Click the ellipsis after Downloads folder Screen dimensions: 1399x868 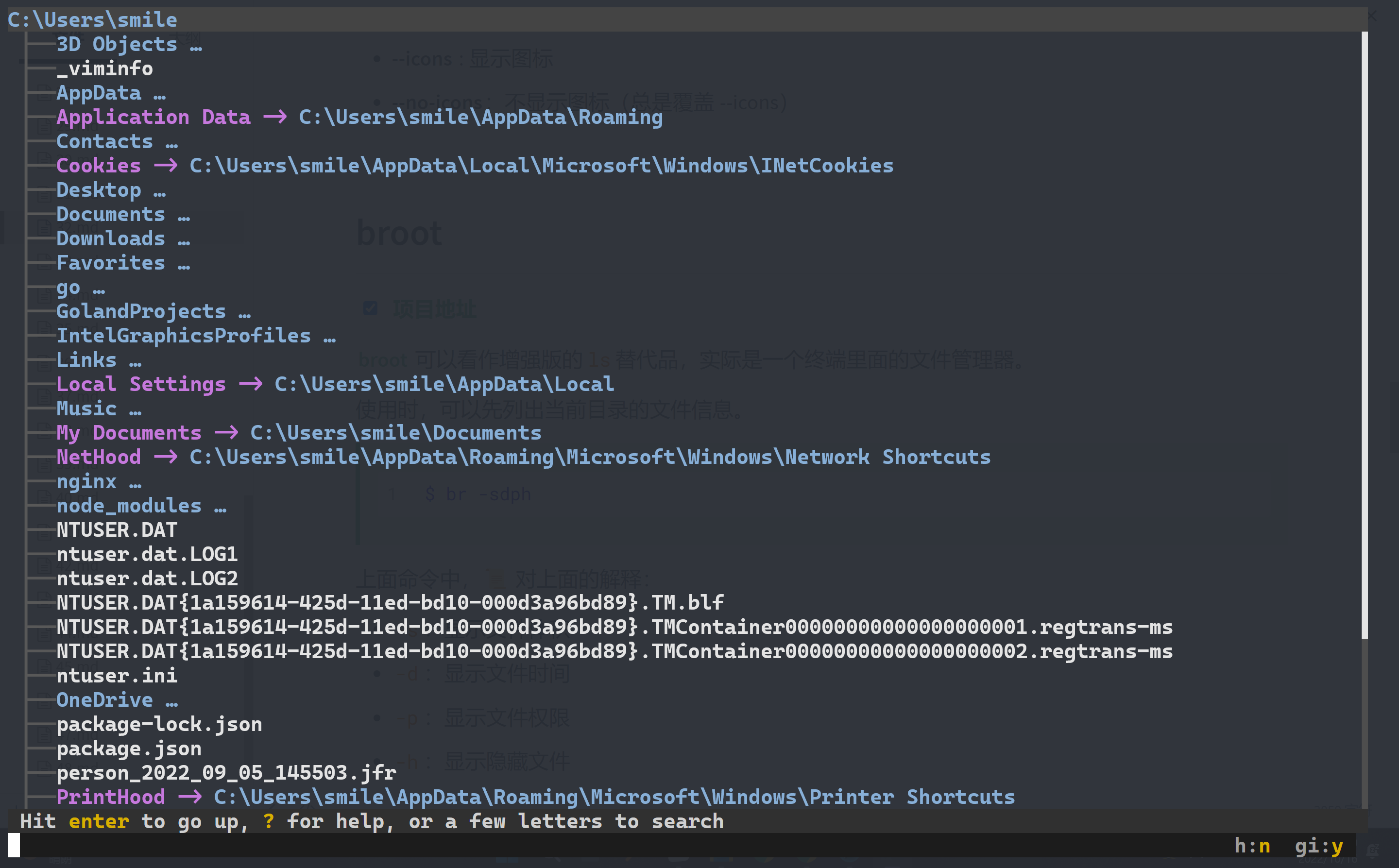184,242
